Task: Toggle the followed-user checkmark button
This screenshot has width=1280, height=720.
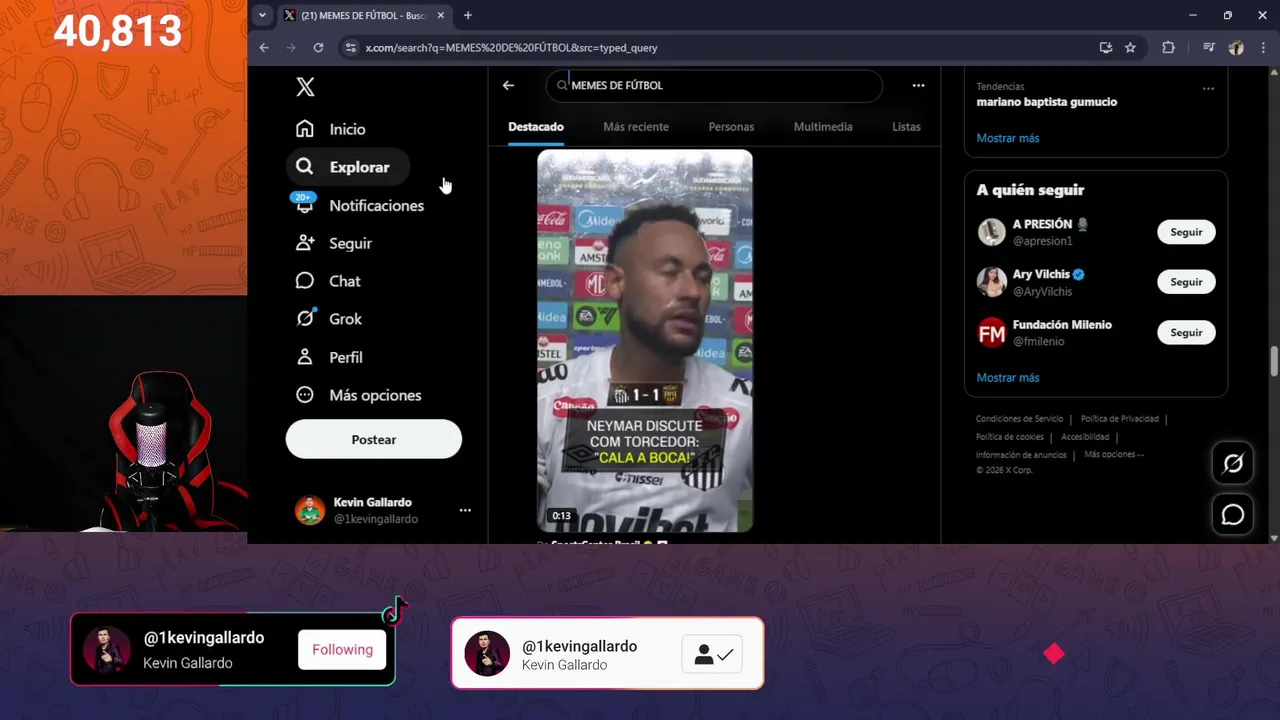Action: [712, 654]
